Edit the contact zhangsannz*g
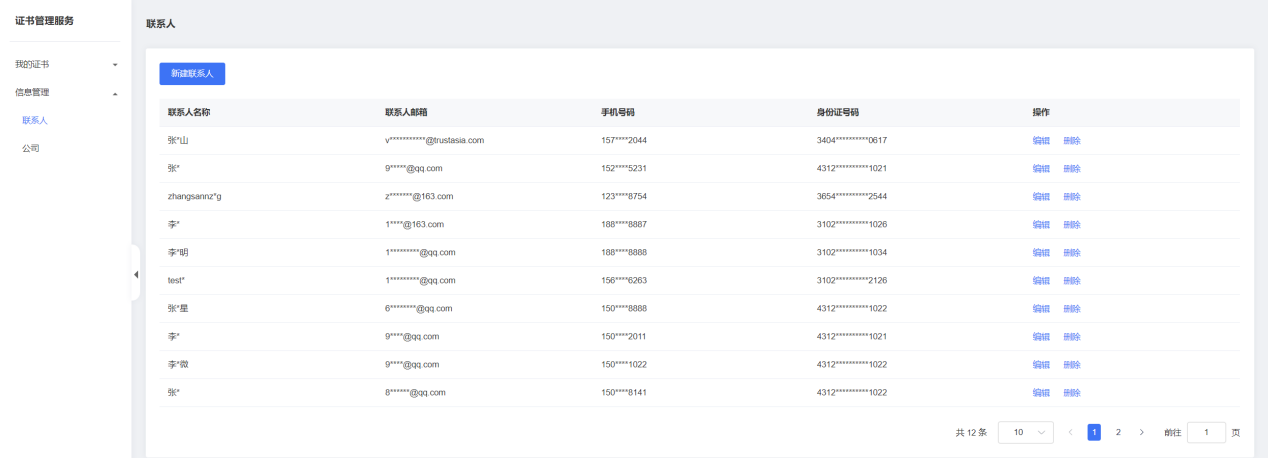Viewport: 1268px width, 458px height. pyautogui.click(x=1041, y=196)
